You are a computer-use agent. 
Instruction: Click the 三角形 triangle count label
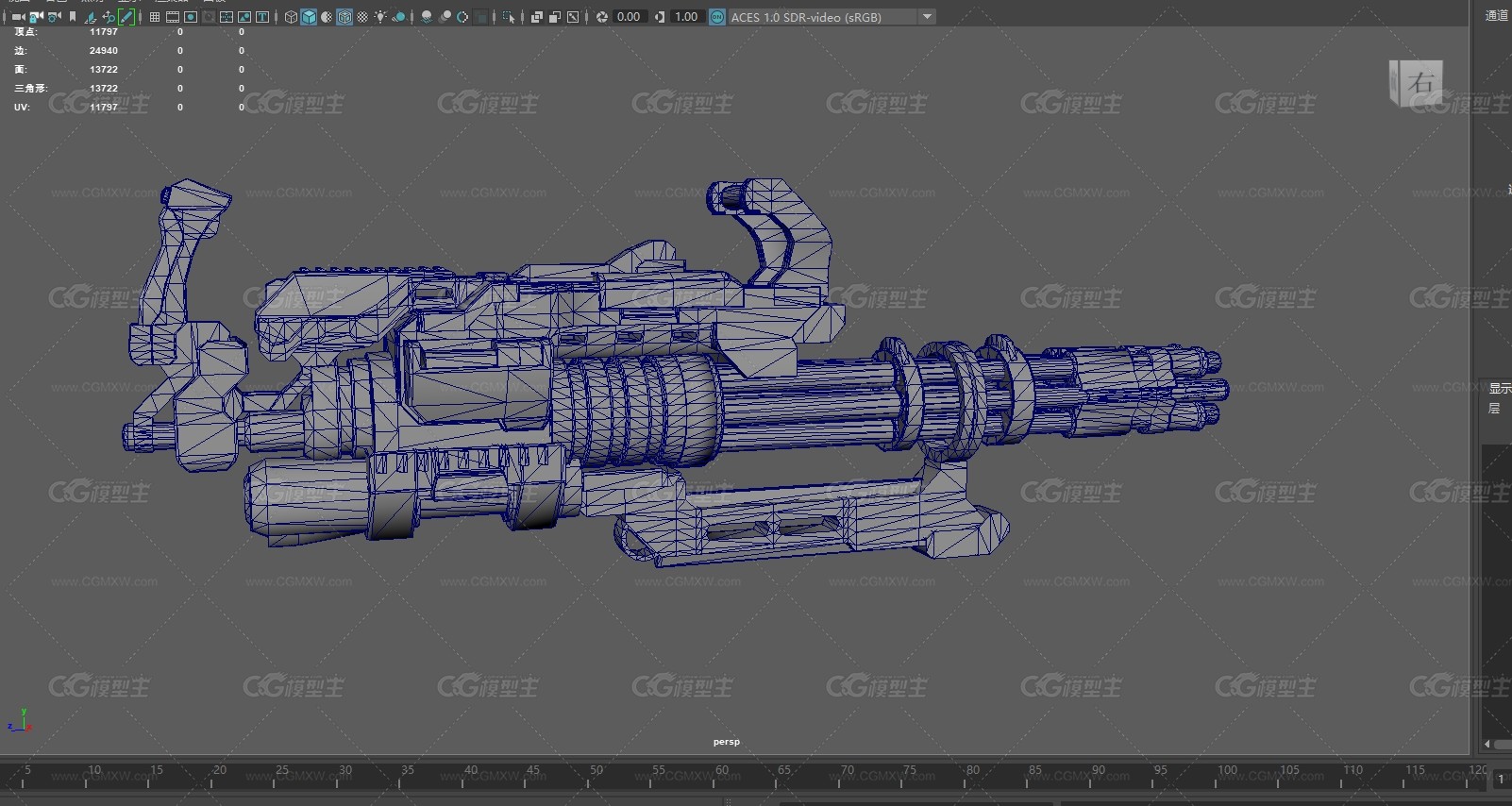30,89
